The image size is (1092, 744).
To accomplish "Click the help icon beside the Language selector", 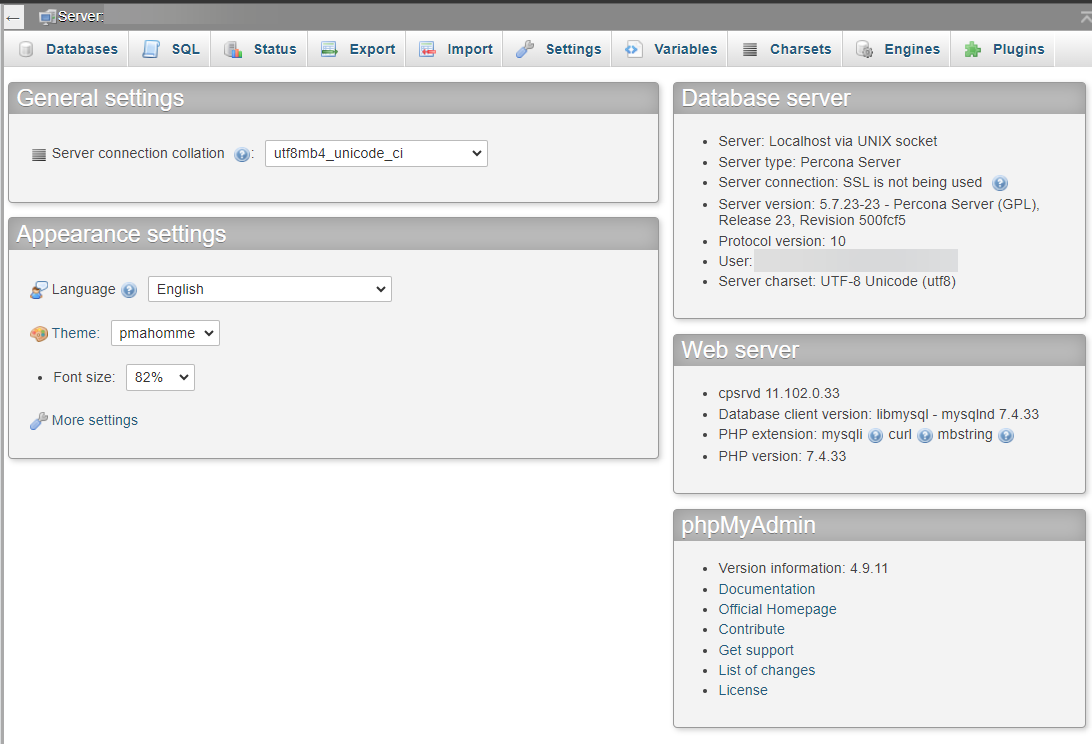I will (129, 289).
